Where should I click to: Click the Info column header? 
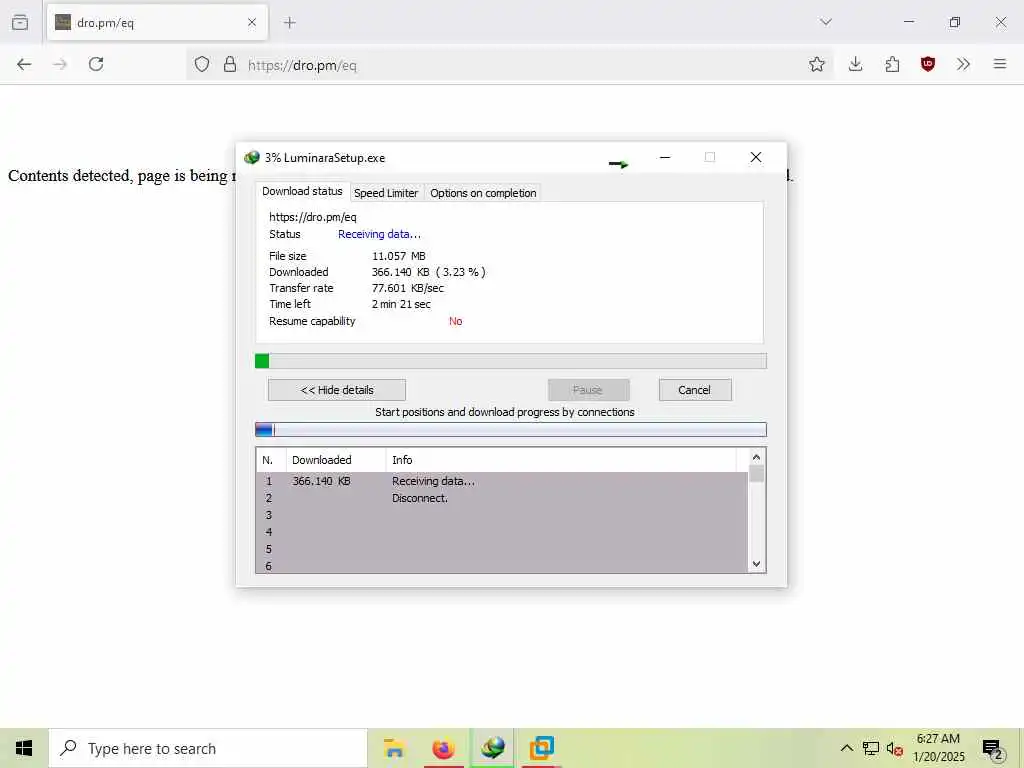point(561,460)
